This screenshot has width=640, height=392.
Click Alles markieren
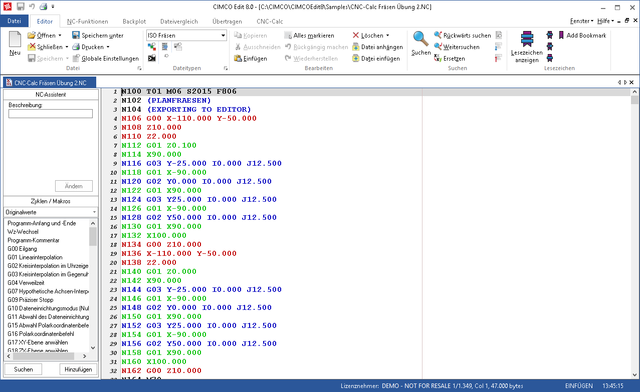click(309, 36)
